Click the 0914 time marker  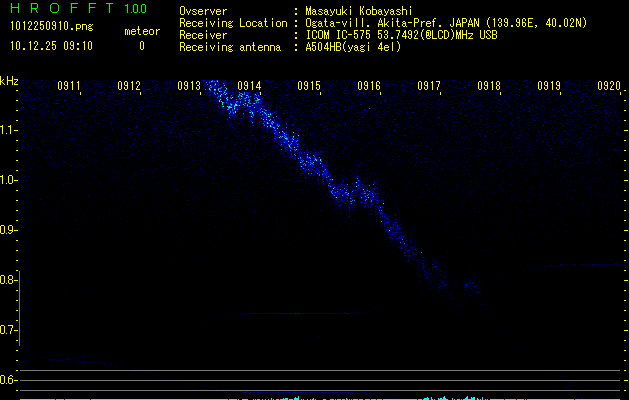click(x=249, y=86)
